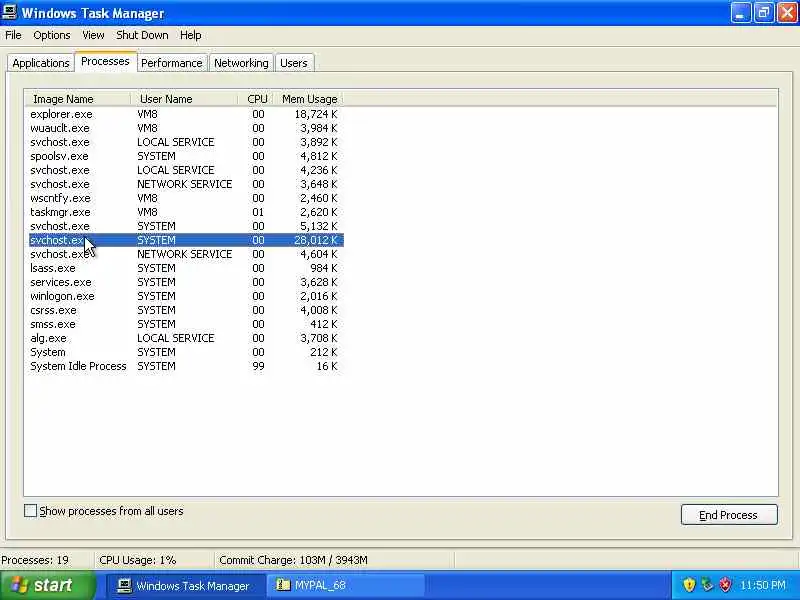The width and height of the screenshot is (800, 600).
Task: Click CPU value 99 of System Idle Process
Action: click(258, 366)
